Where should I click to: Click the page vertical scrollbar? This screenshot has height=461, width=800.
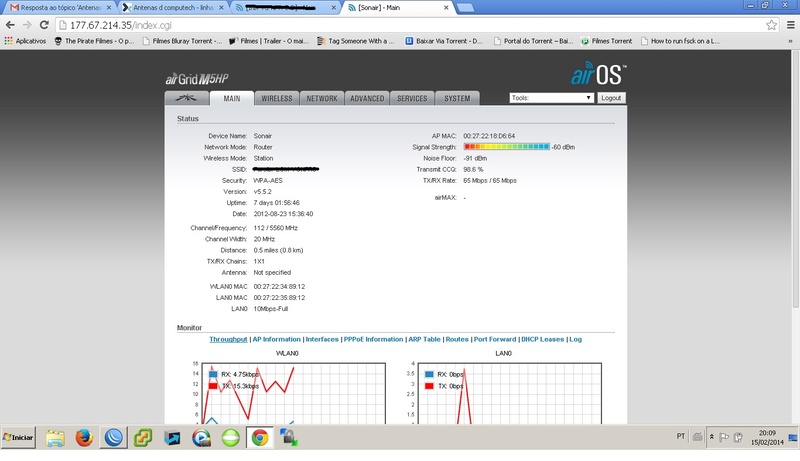tap(795, 178)
